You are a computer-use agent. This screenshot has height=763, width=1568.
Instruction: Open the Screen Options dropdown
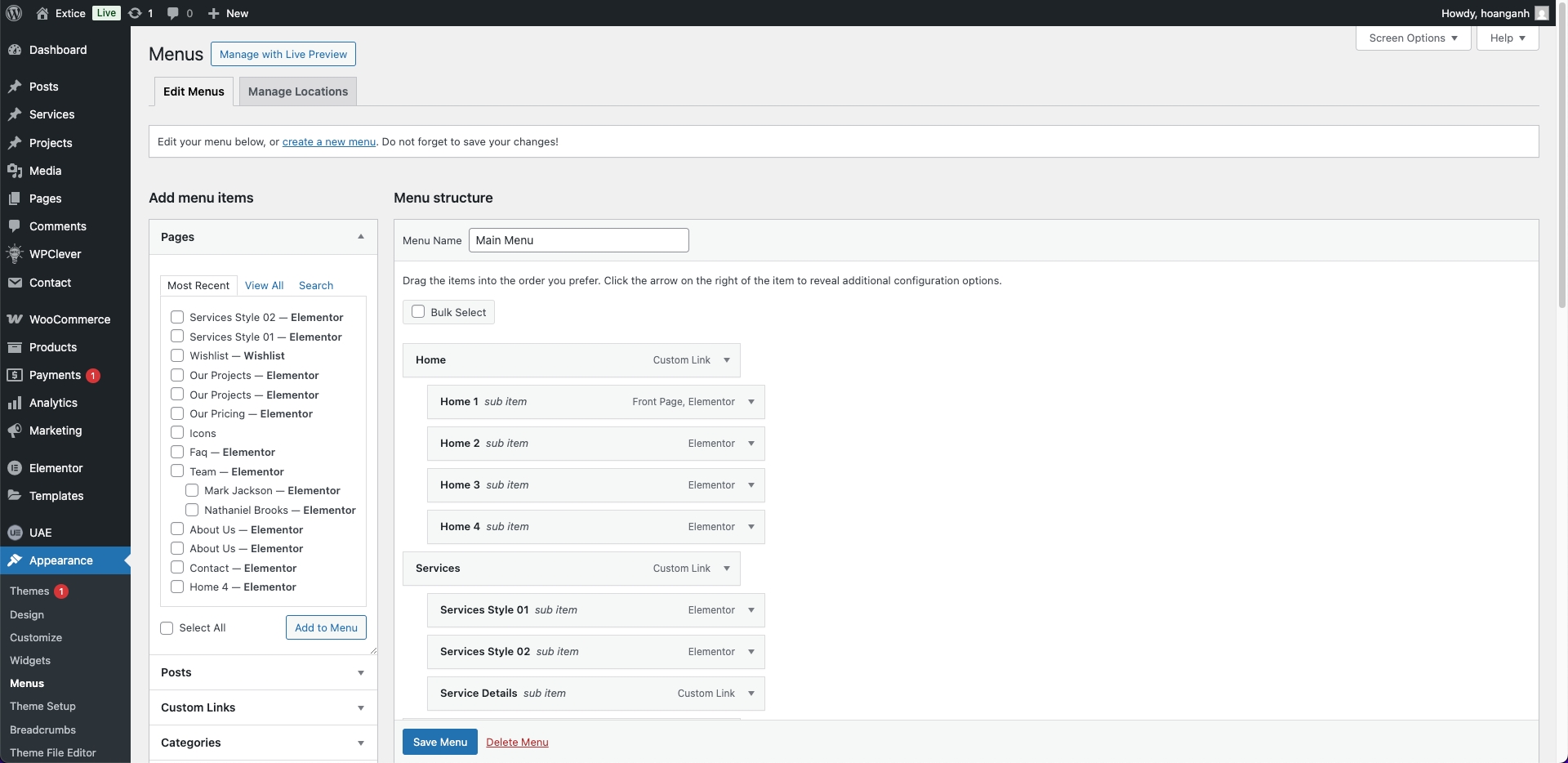tap(1413, 38)
